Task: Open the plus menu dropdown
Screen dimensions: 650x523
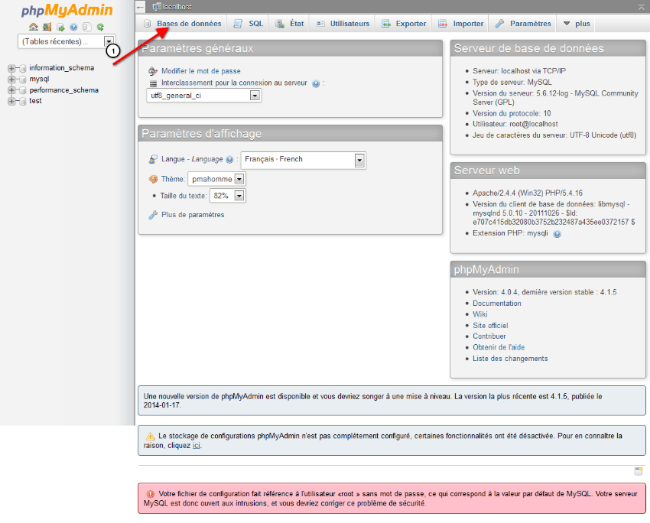Action: [576, 24]
